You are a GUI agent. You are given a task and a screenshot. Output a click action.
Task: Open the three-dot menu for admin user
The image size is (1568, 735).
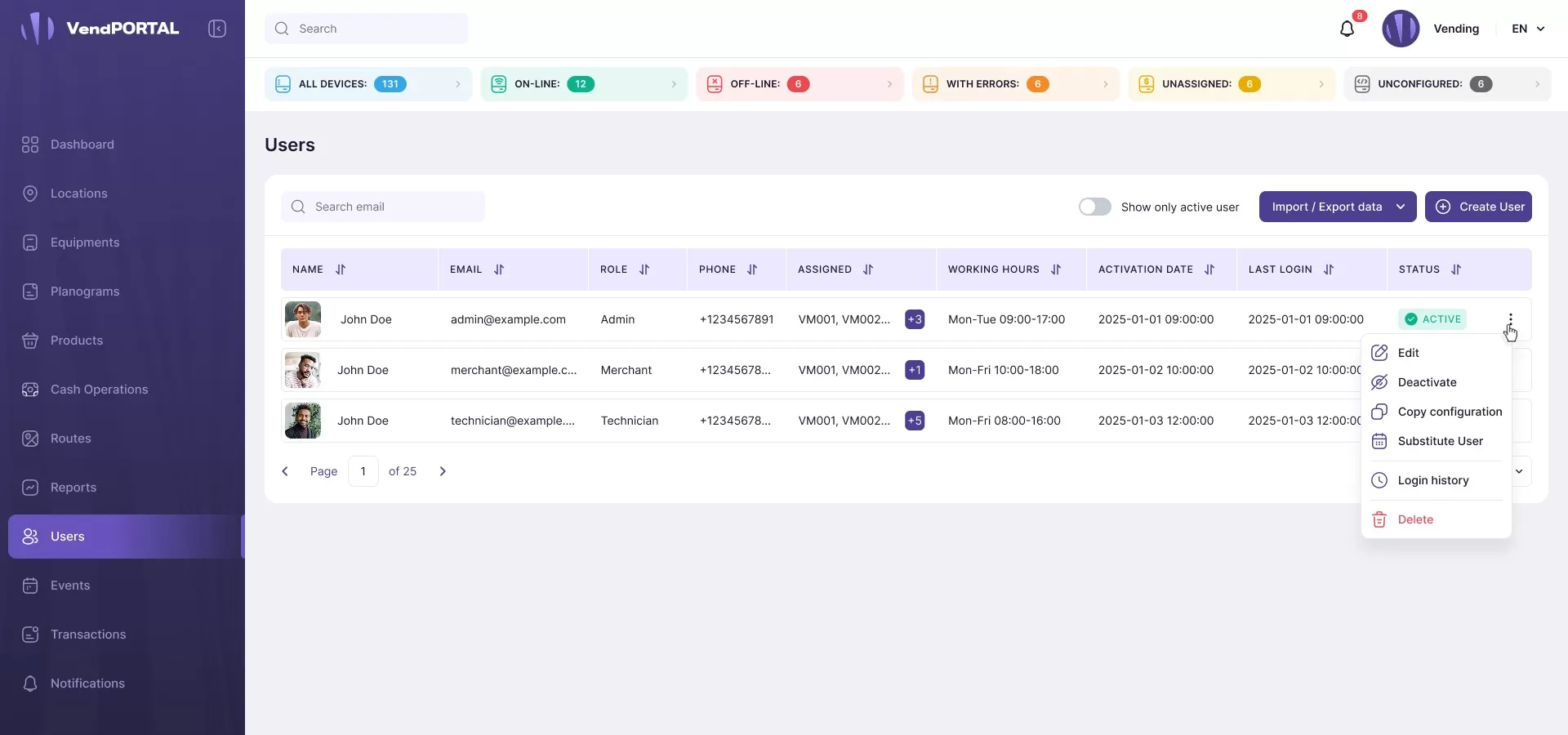1510,319
